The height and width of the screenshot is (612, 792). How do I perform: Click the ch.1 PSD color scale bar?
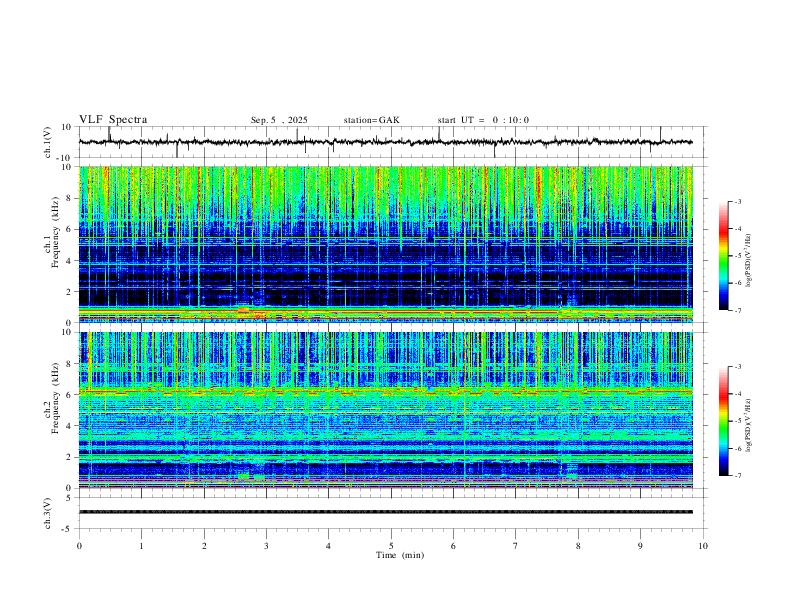pyautogui.click(x=723, y=256)
